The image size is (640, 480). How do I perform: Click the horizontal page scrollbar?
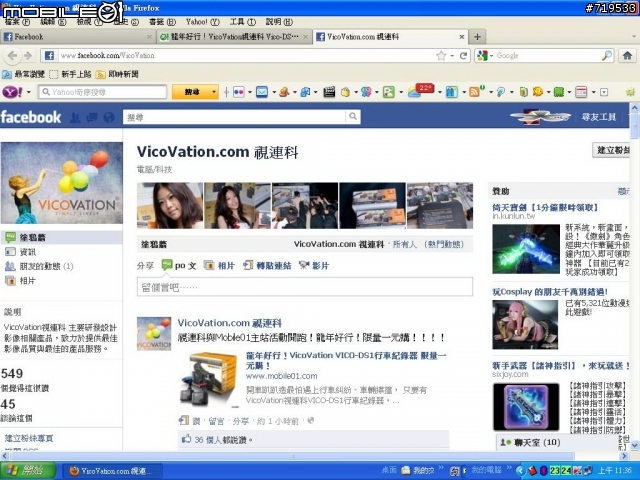tap(292, 456)
